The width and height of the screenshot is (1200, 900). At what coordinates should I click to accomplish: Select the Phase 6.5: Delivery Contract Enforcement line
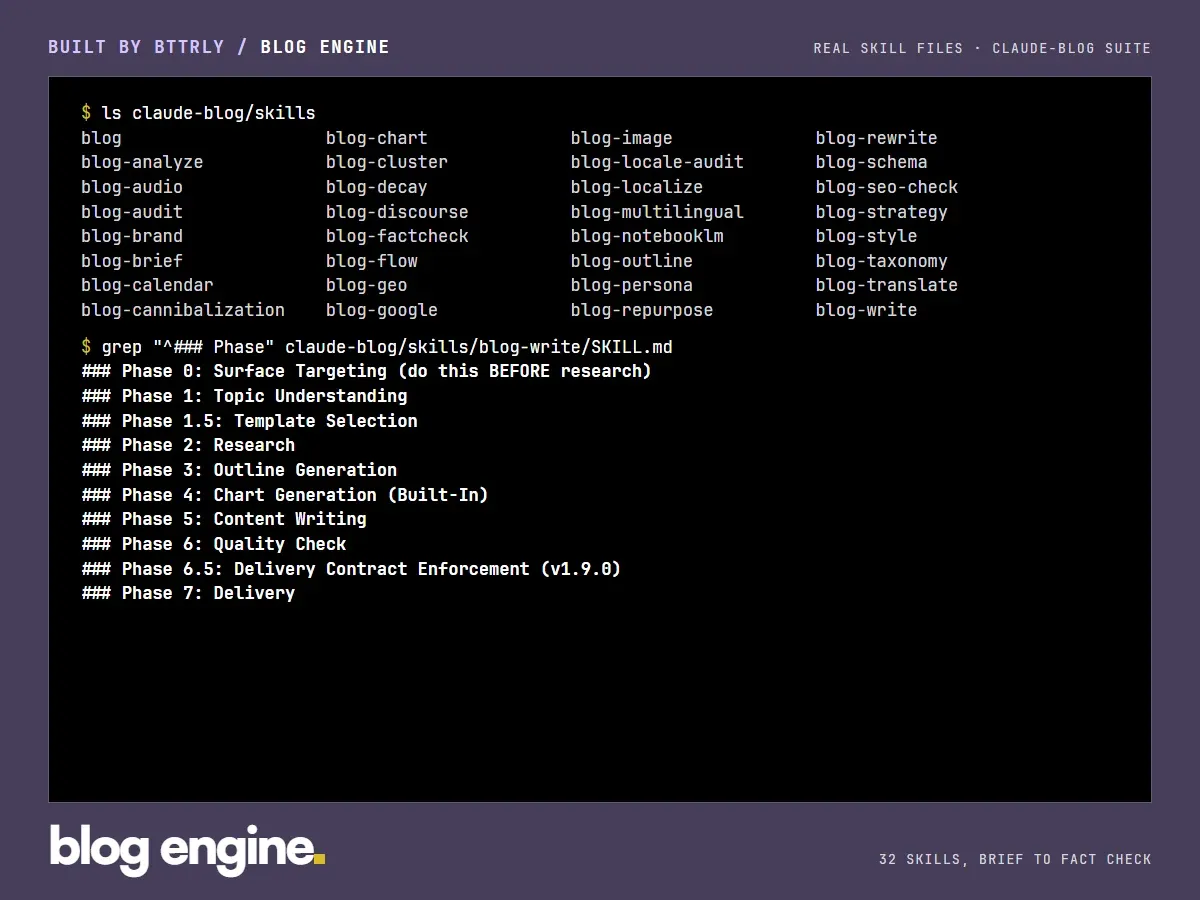click(351, 569)
